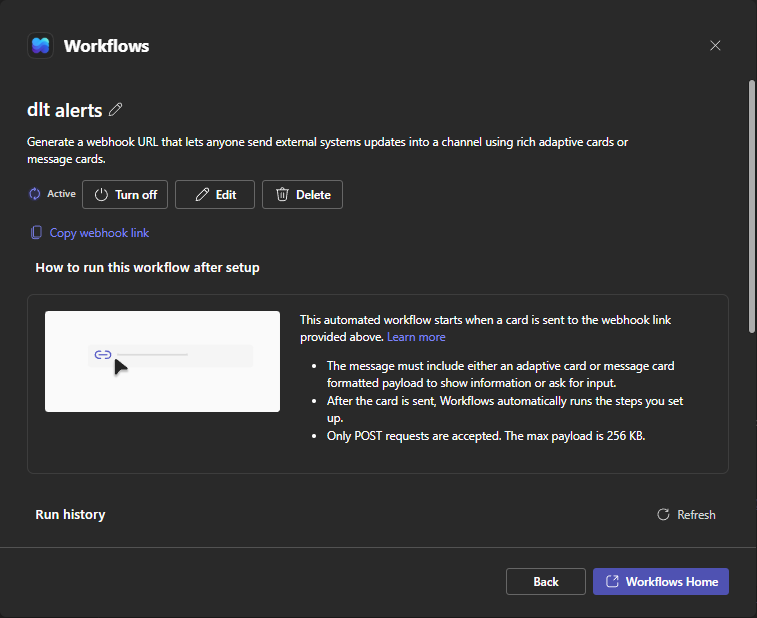Click the vertical scrollbar thumb
757x618 pixels.
click(x=752, y=207)
